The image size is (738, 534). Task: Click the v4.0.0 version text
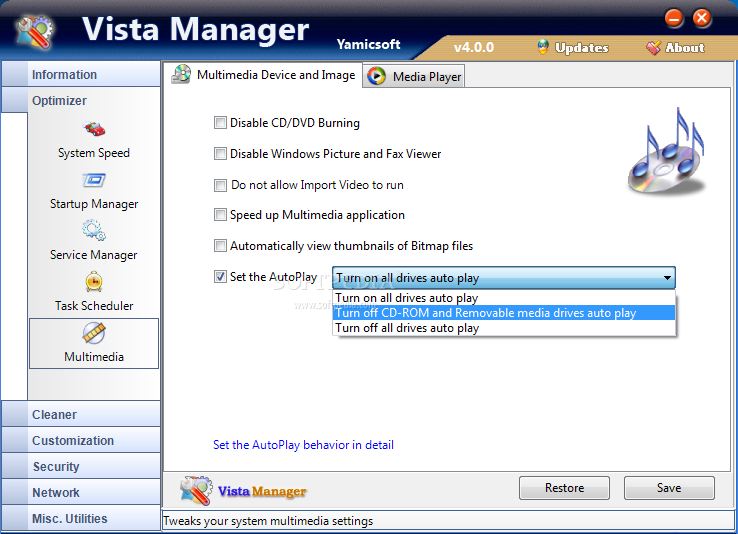pos(474,48)
